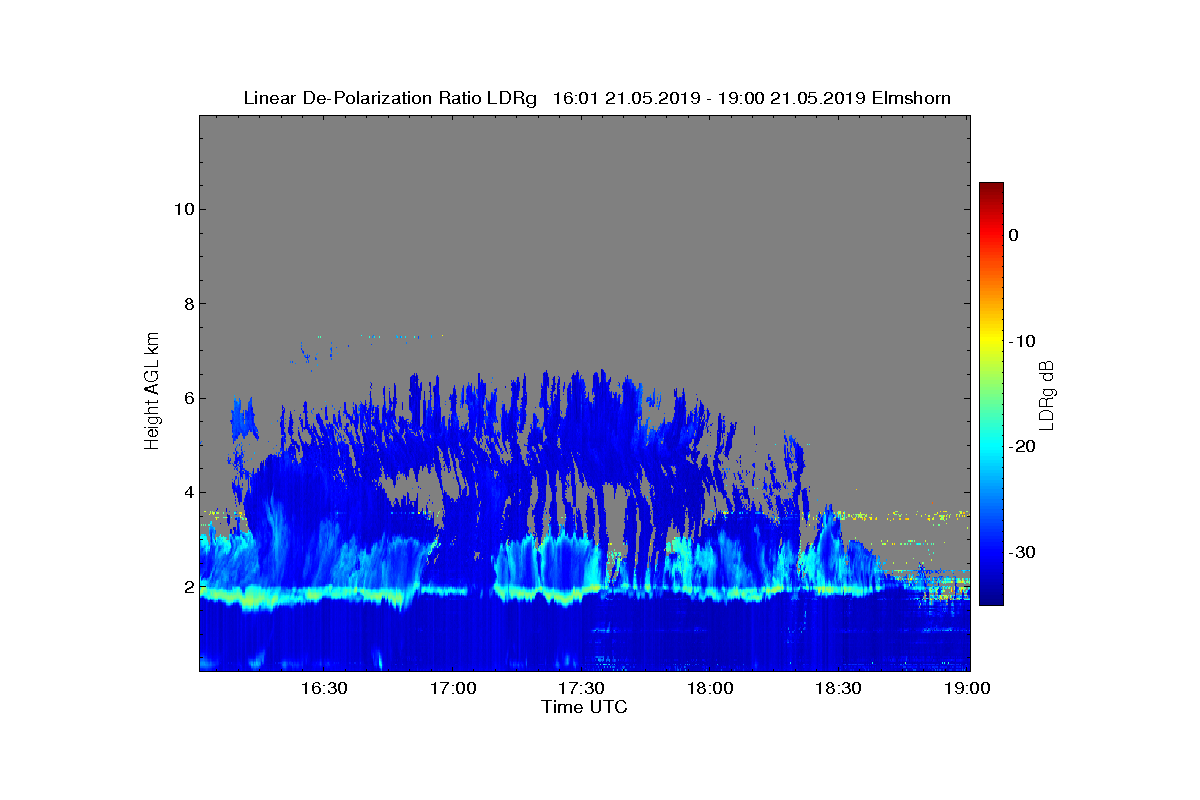This screenshot has width=1200, height=800.
Task: Click the 17:00 time tick label
Action: click(452, 688)
